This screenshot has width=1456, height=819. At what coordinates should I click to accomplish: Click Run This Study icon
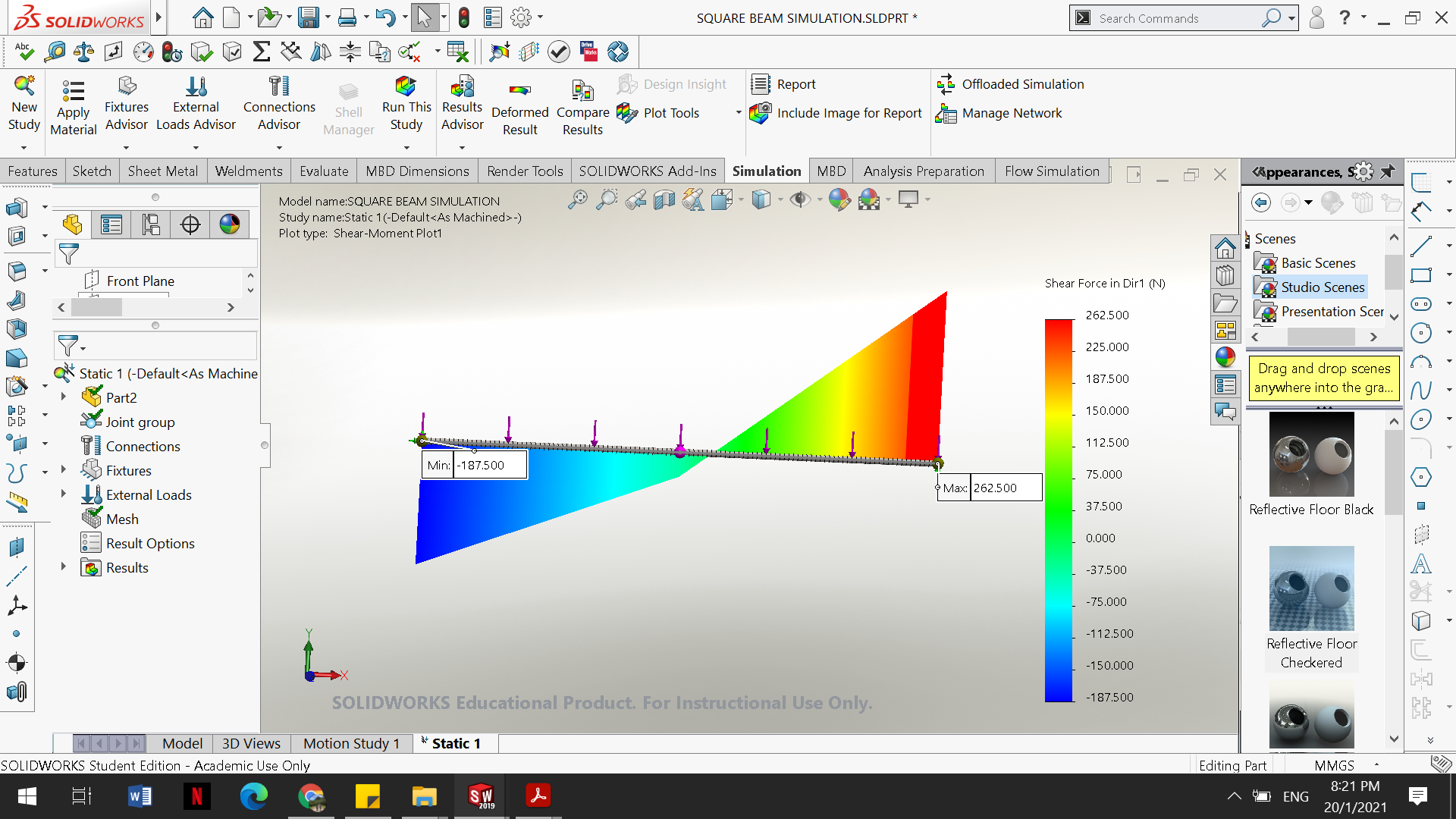click(406, 86)
